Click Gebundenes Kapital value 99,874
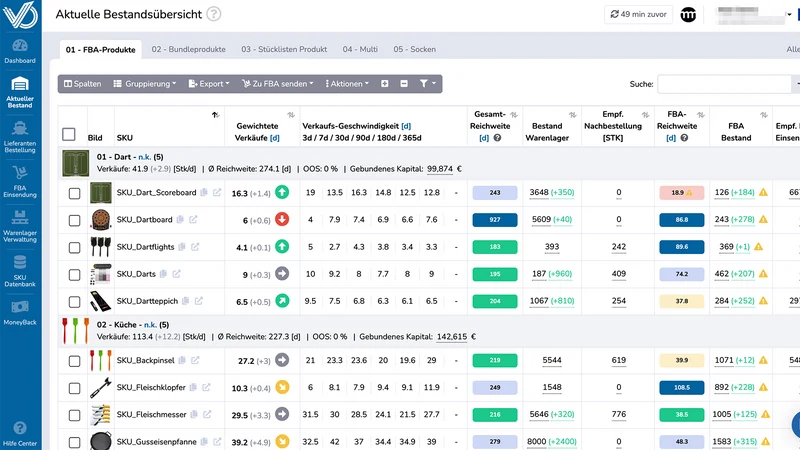 (x=440, y=169)
